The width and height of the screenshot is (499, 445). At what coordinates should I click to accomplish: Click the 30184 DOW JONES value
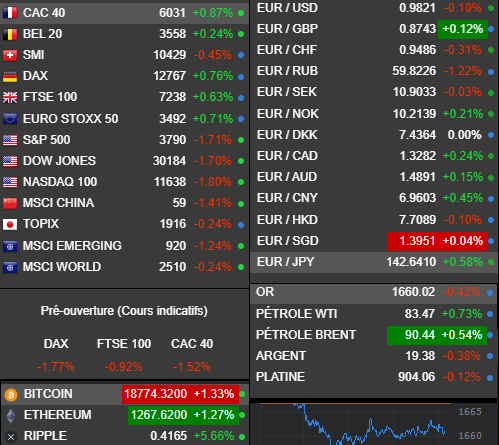point(169,161)
